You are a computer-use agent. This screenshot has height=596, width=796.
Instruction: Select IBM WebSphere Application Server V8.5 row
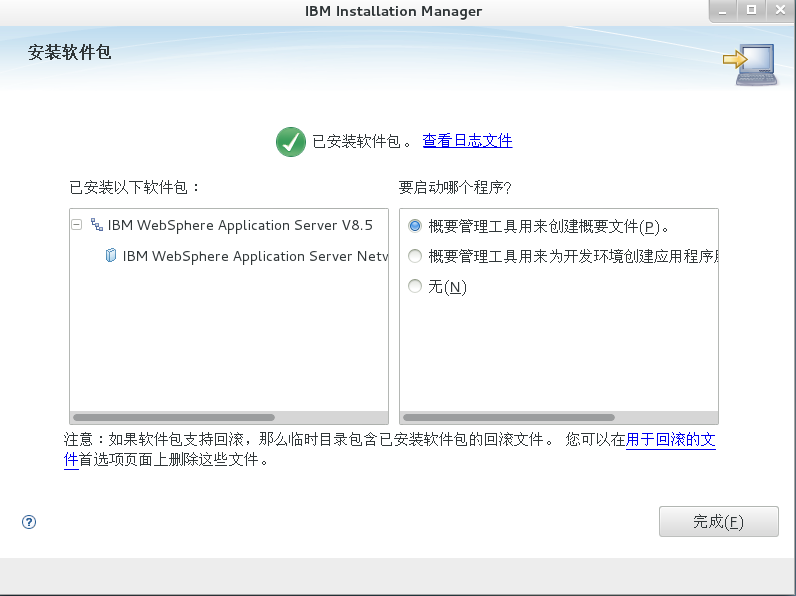240,225
